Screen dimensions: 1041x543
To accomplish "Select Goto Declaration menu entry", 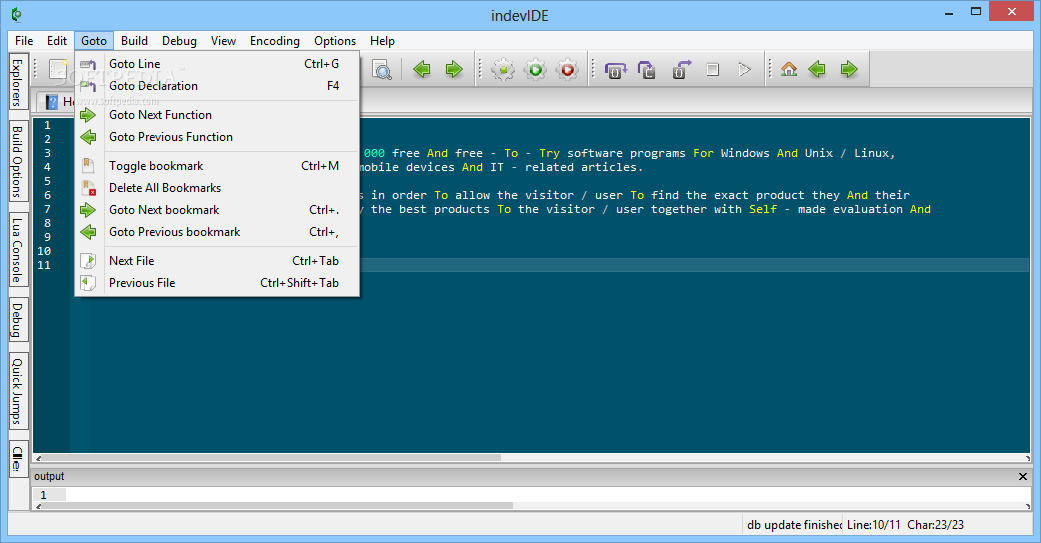I will [217, 86].
